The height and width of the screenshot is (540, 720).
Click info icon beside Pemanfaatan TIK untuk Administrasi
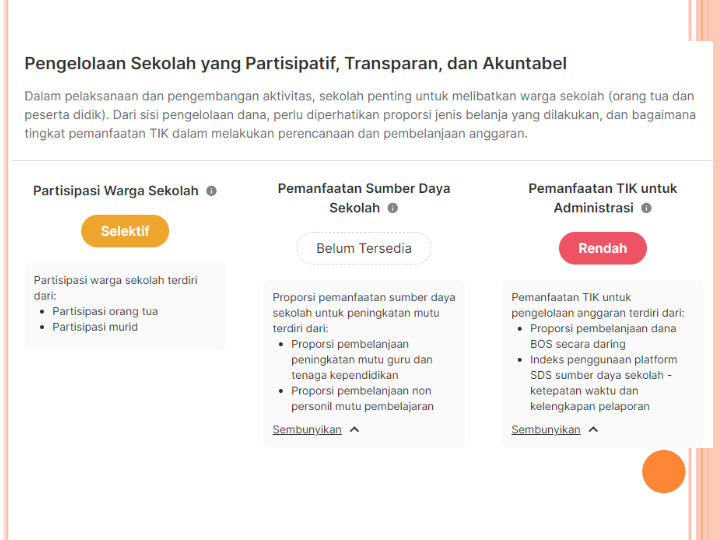pyautogui.click(x=646, y=208)
